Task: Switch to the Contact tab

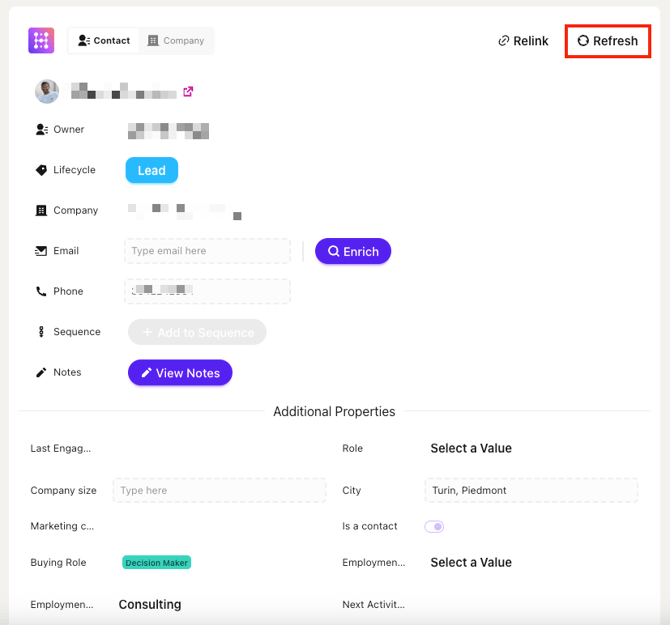Action: pyautogui.click(x=104, y=41)
